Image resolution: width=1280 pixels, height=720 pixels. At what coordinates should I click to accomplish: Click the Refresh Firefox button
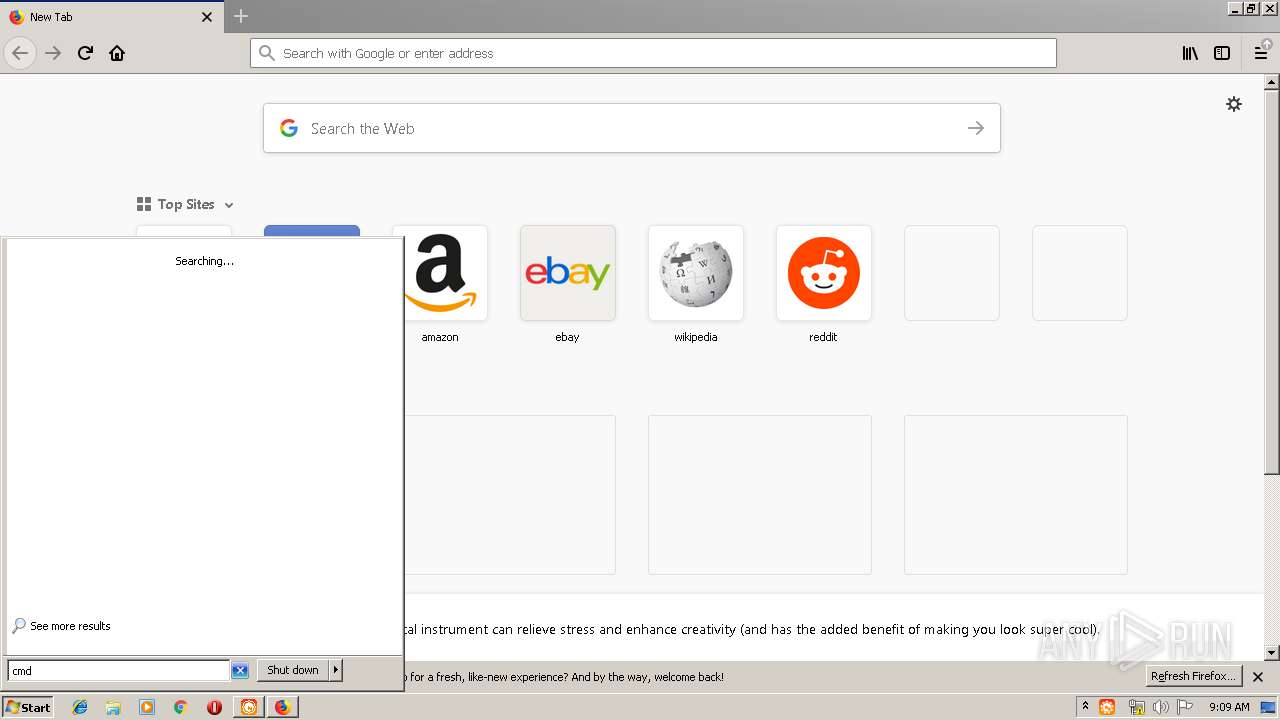(x=1194, y=676)
